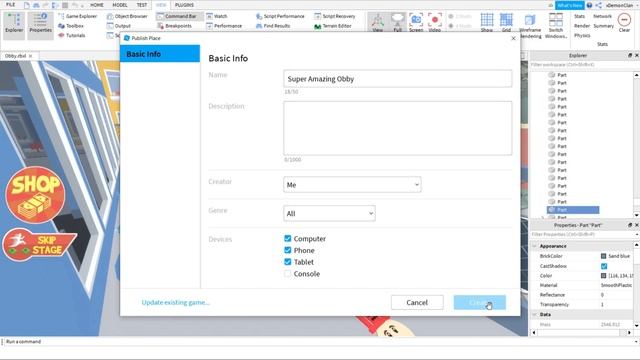Open the Tutorials panel
Image resolution: width=640 pixels, height=360 pixels.
click(x=72, y=36)
